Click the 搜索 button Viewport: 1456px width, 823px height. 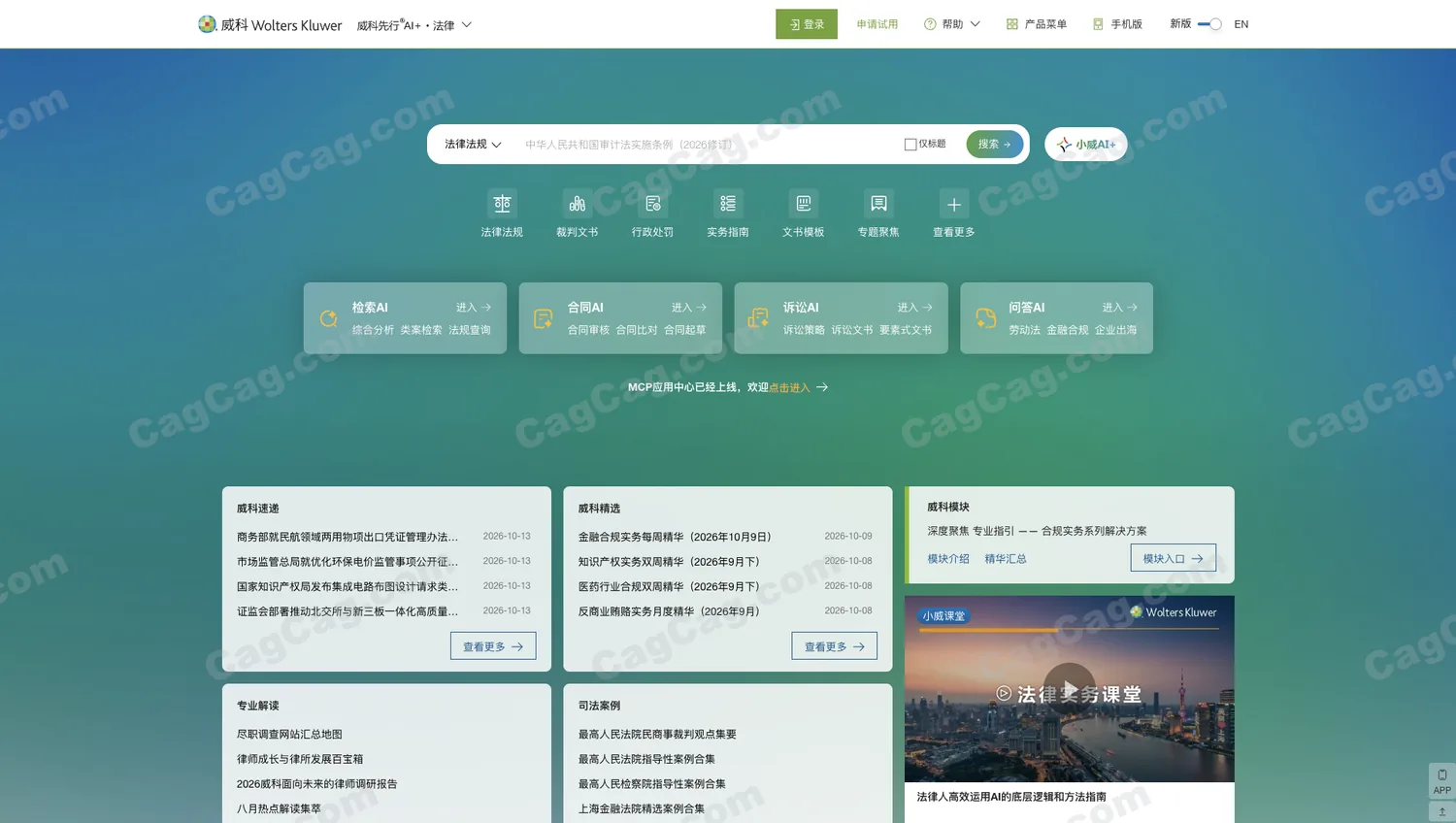[995, 145]
